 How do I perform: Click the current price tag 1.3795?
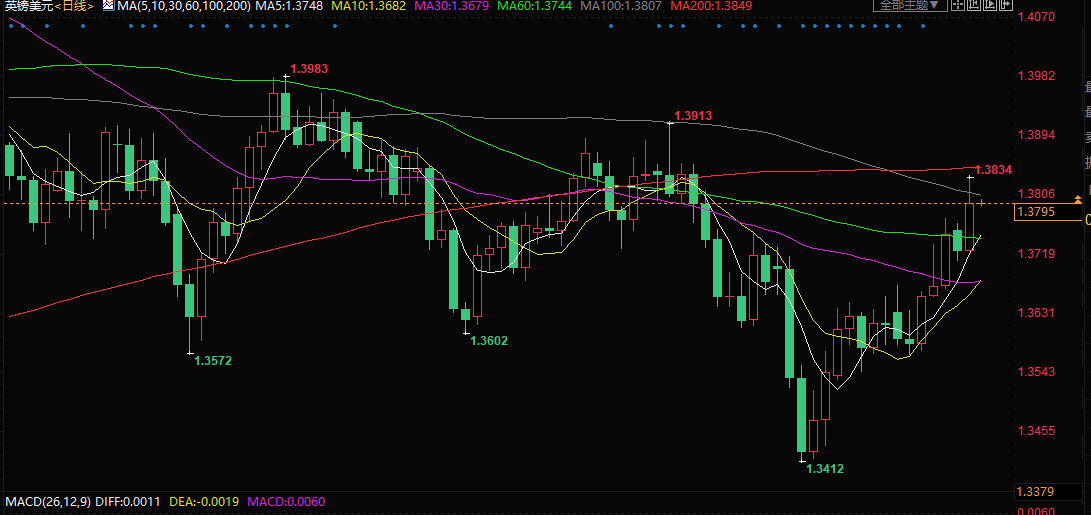1035,212
